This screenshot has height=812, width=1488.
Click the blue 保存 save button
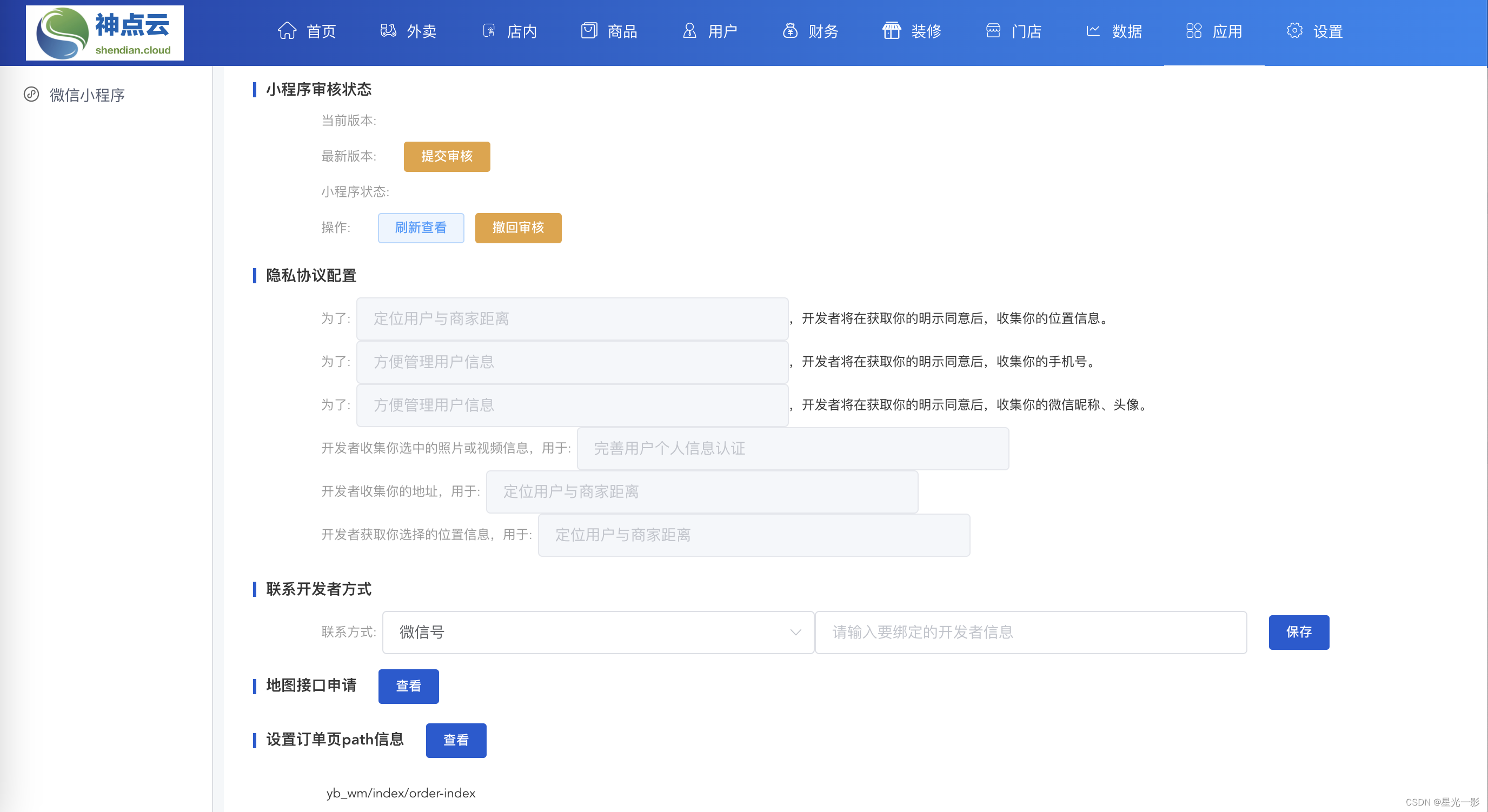[x=1299, y=632]
